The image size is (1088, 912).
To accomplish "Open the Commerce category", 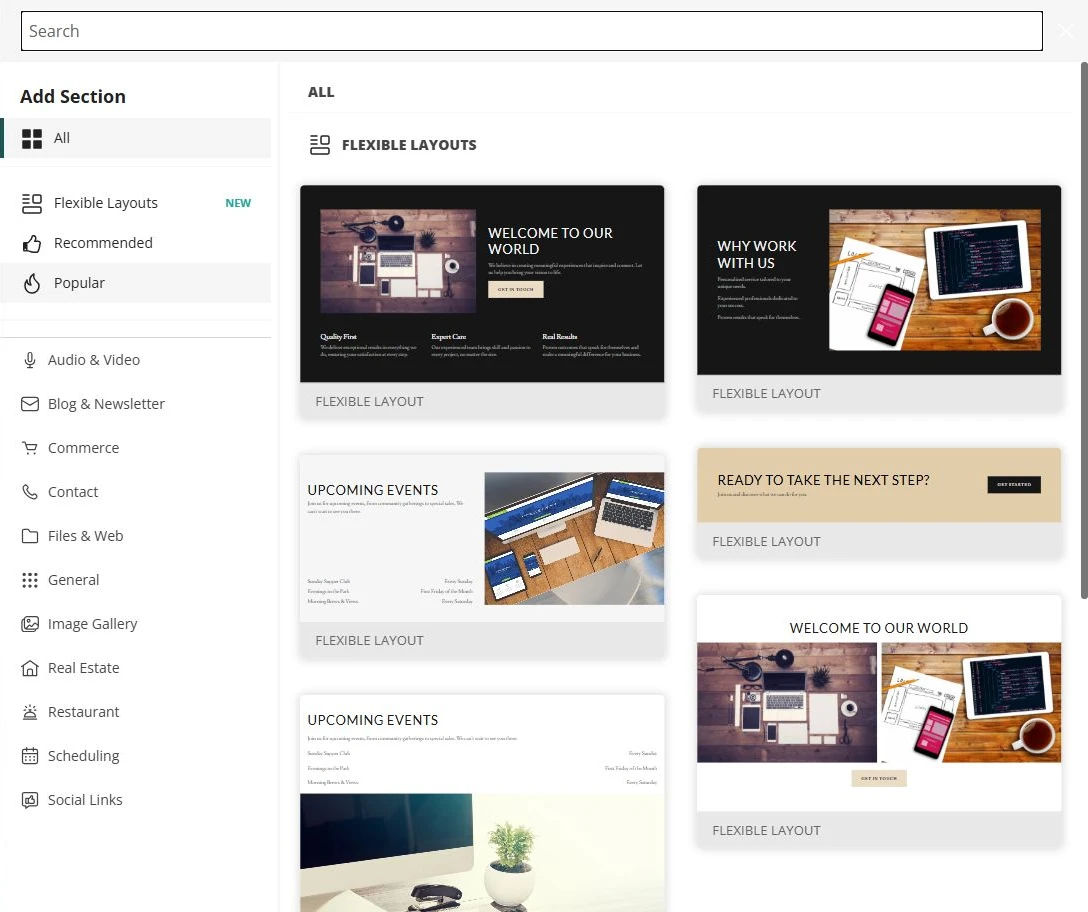I will tap(136, 448).
